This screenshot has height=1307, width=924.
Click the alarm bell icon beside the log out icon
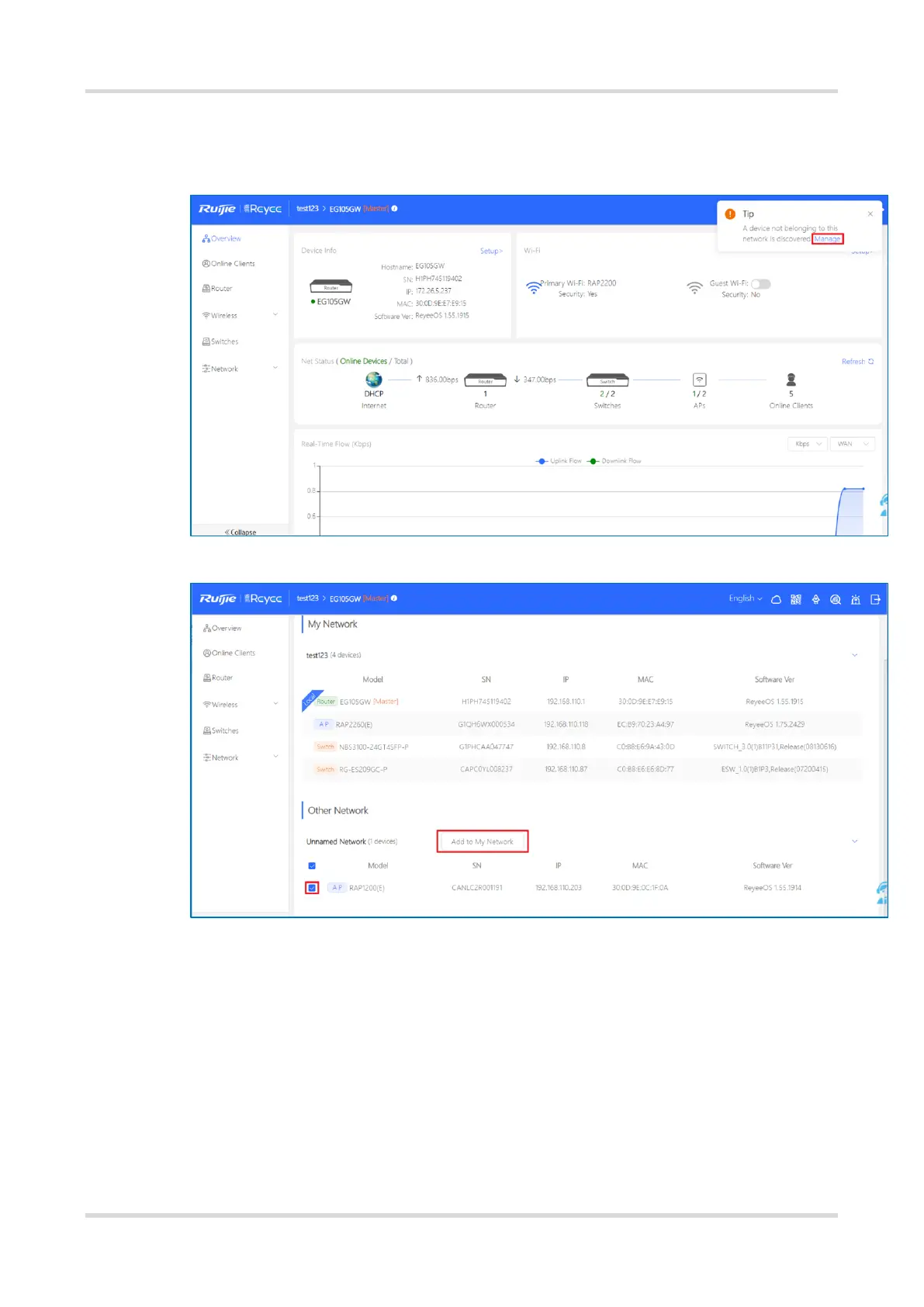coord(856,599)
